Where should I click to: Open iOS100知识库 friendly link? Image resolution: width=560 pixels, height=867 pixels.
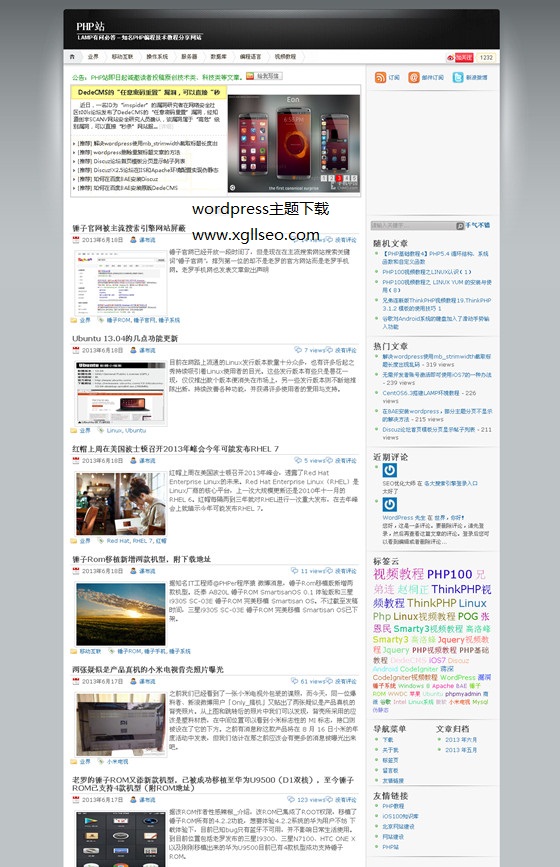tap(400, 816)
